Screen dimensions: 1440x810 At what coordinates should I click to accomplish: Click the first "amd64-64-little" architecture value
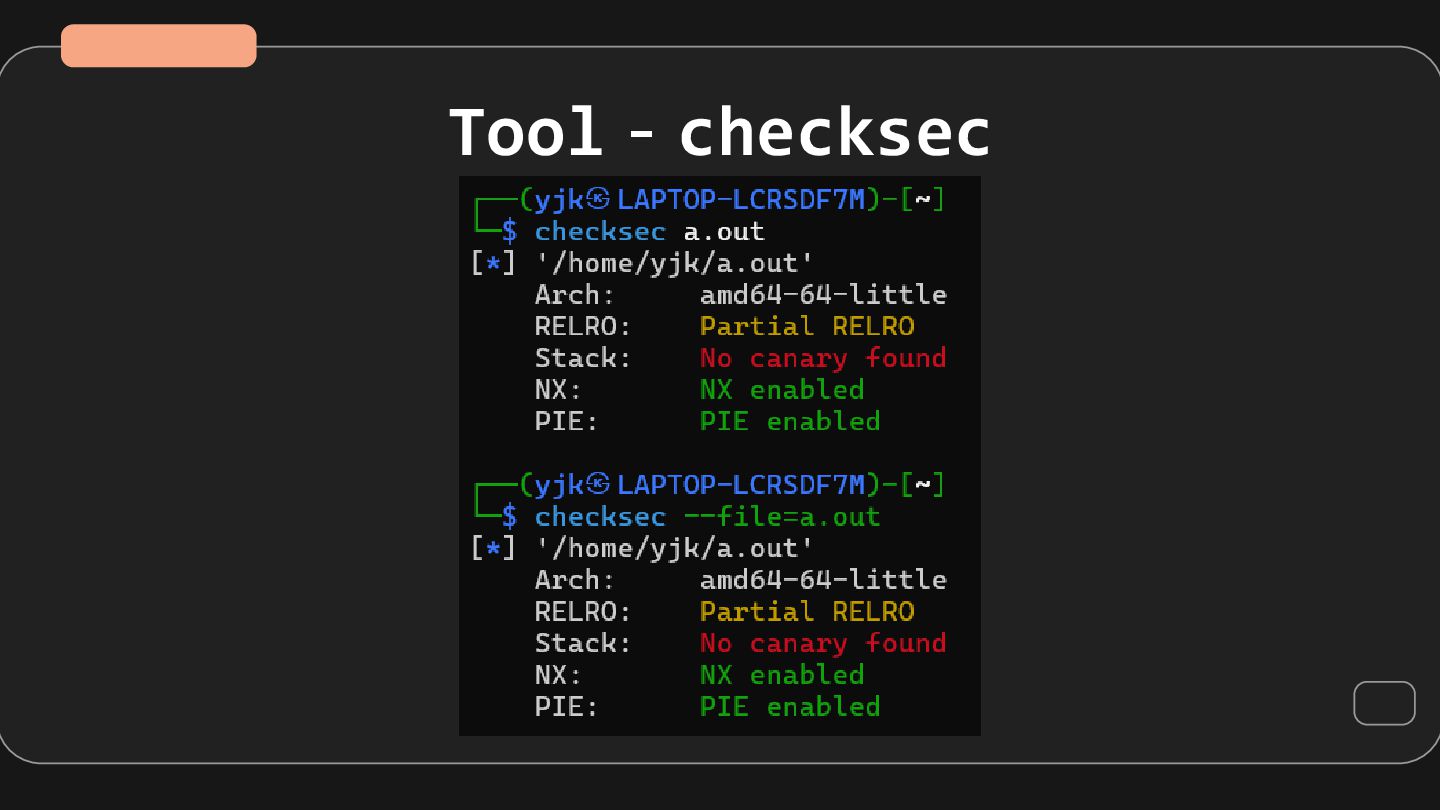click(822, 294)
